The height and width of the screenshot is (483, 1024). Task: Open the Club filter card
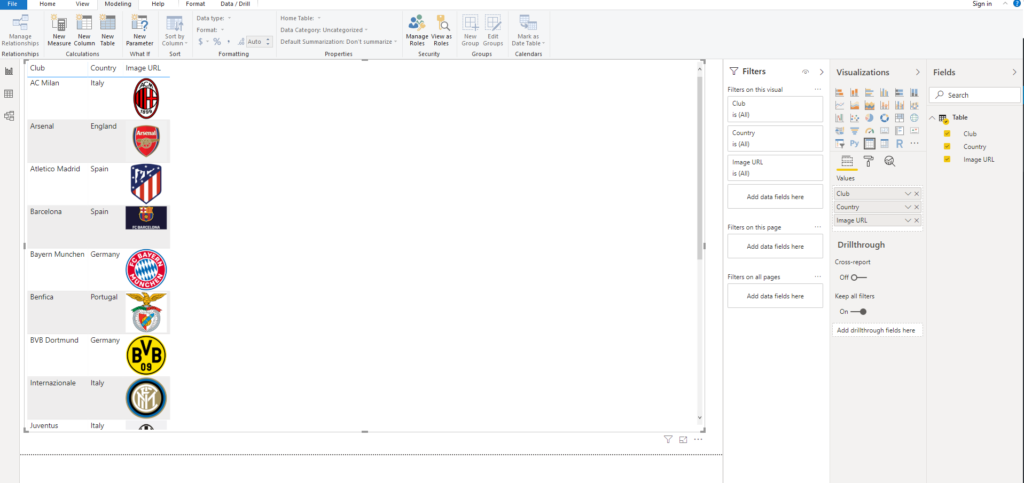(x=775, y=109)
